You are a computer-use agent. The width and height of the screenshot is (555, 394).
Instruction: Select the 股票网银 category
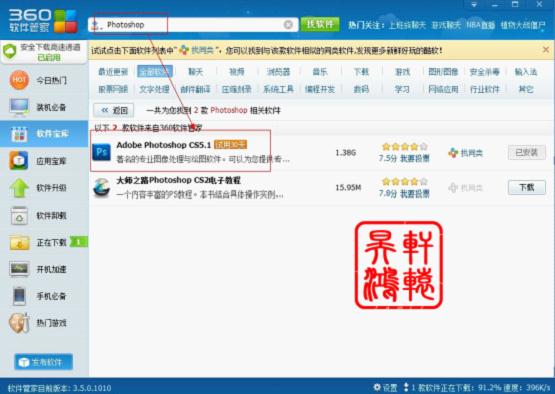(113, 89)
